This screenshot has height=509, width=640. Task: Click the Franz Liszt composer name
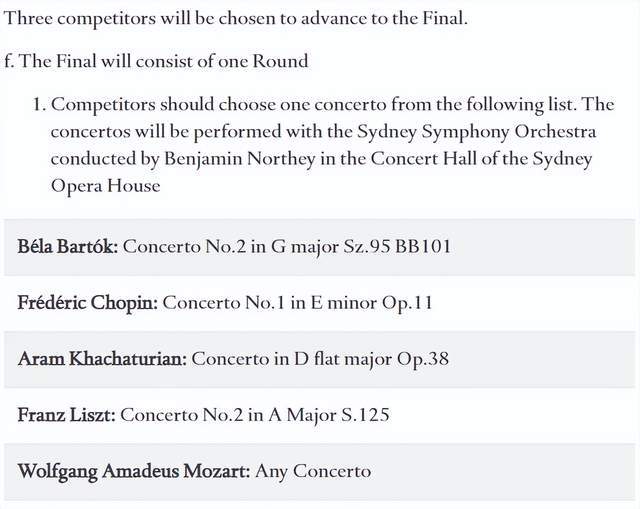pos(67,415)
